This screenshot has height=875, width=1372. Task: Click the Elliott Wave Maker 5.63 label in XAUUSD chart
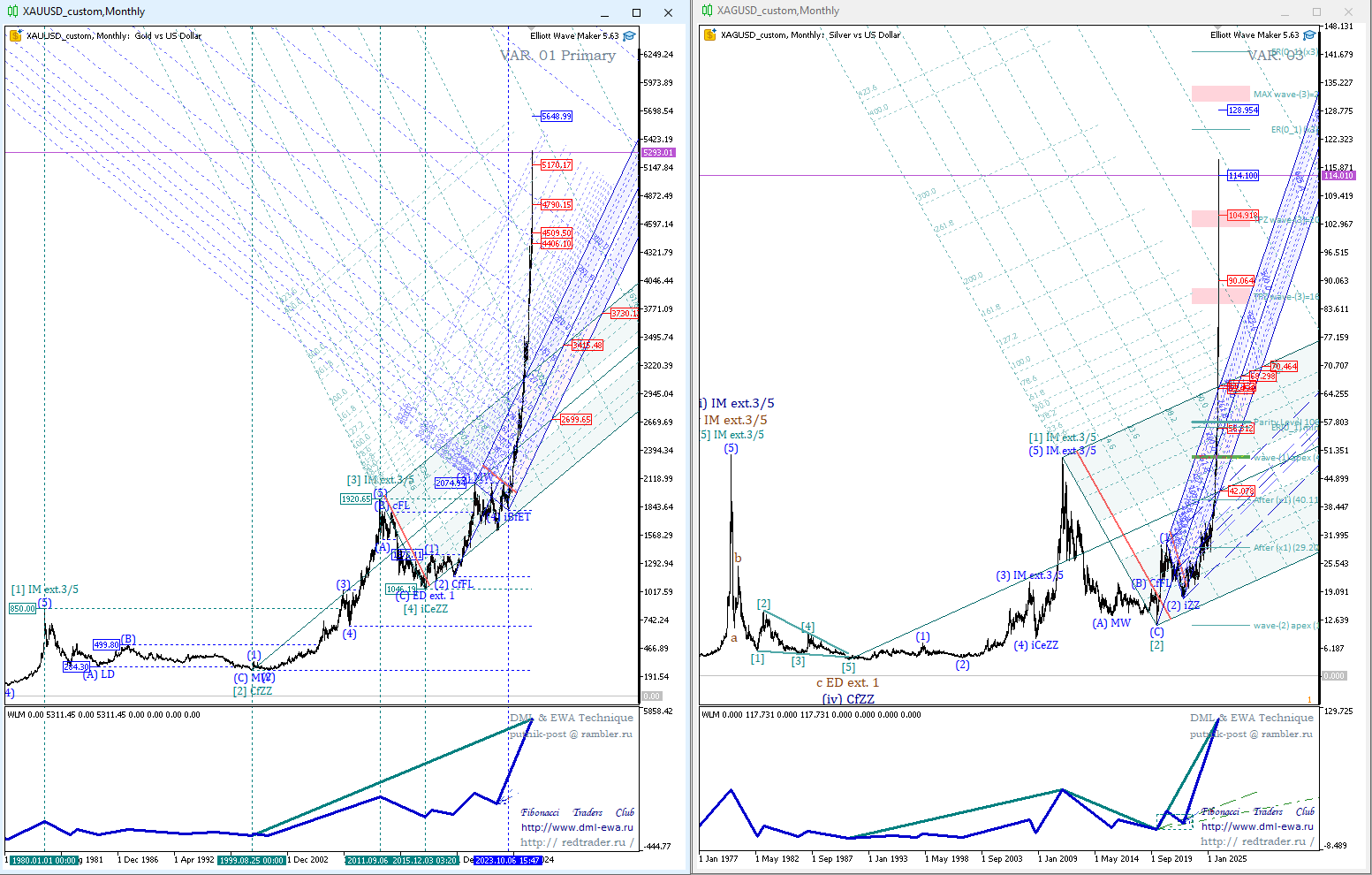(x=574, y=36)
